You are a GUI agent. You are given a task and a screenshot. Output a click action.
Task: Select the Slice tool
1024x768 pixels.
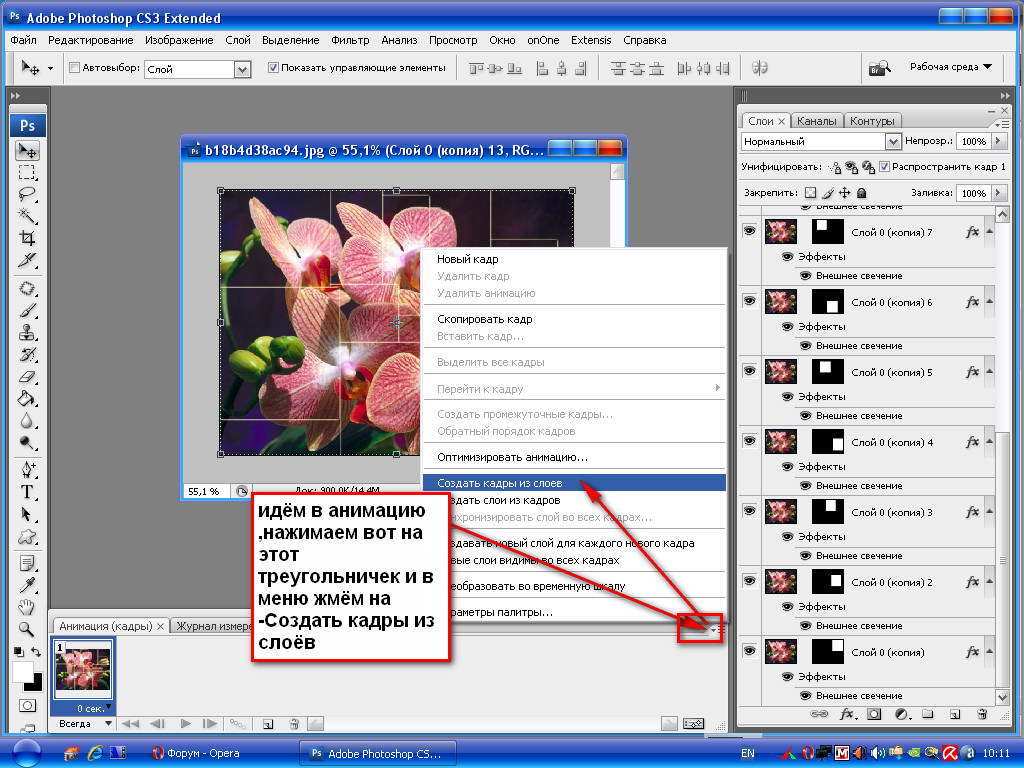(x=27, y=260)
